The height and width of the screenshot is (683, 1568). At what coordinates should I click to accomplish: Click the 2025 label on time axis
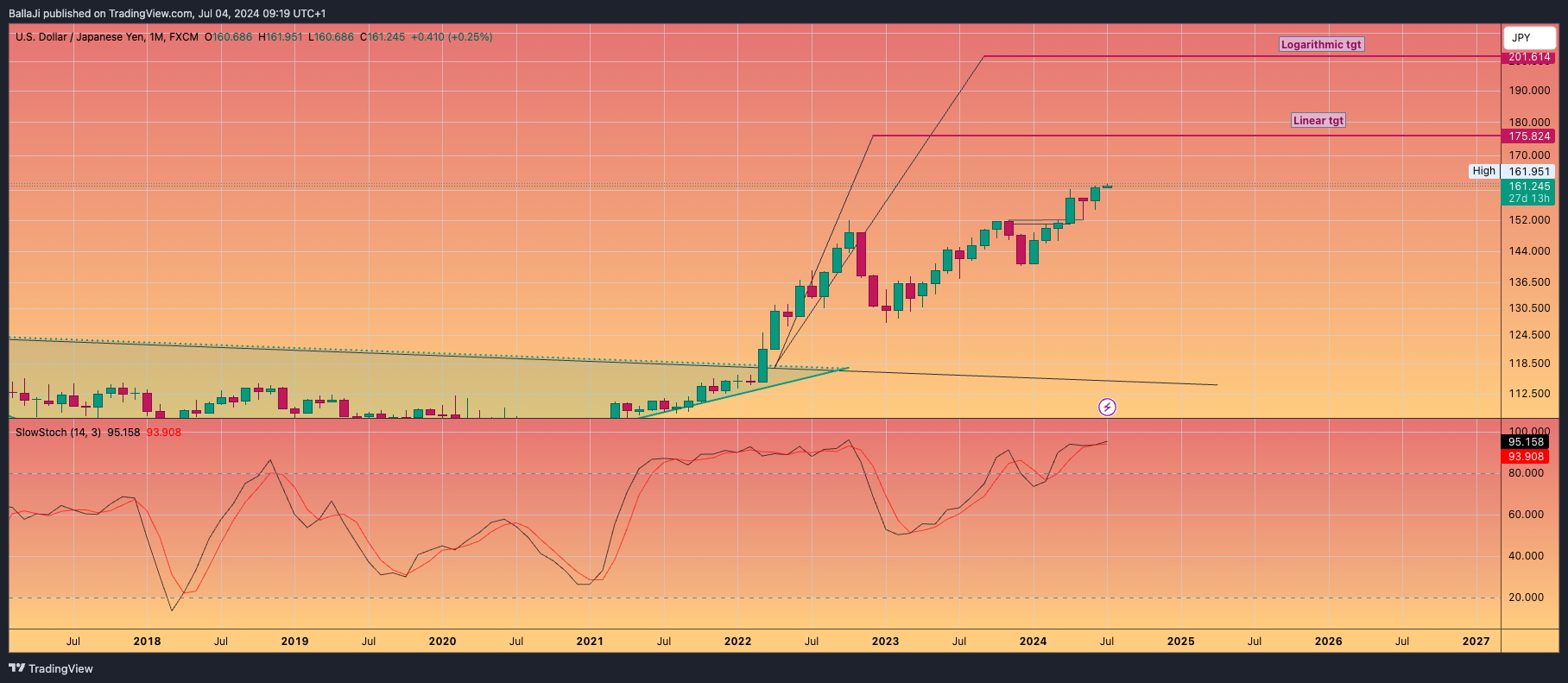click(x=1180, y=642)
